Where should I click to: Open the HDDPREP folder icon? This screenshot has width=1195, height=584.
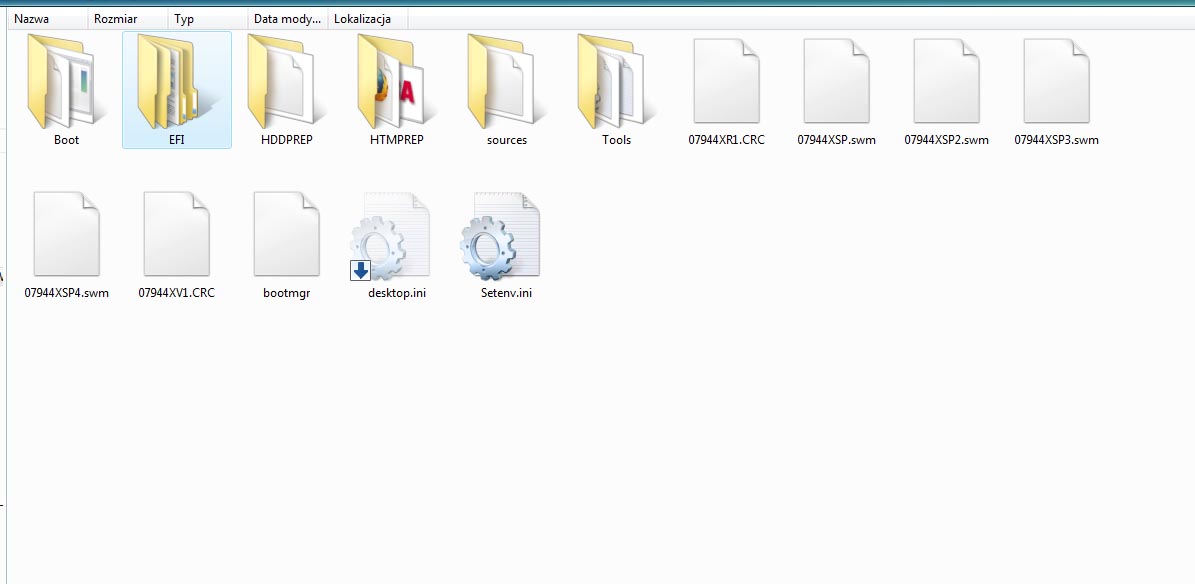click(286, 82)
